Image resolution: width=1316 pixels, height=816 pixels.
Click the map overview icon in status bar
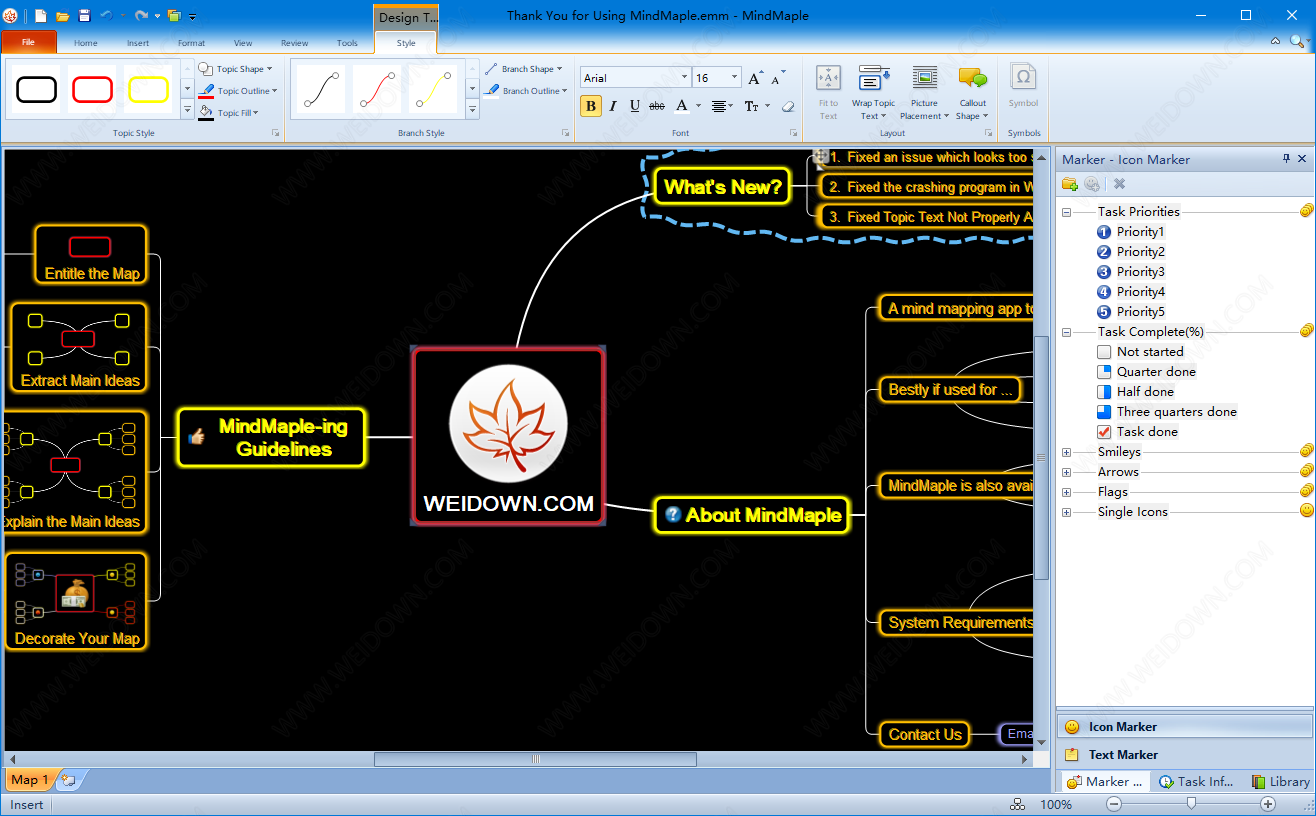click(x=1017, y=804)
